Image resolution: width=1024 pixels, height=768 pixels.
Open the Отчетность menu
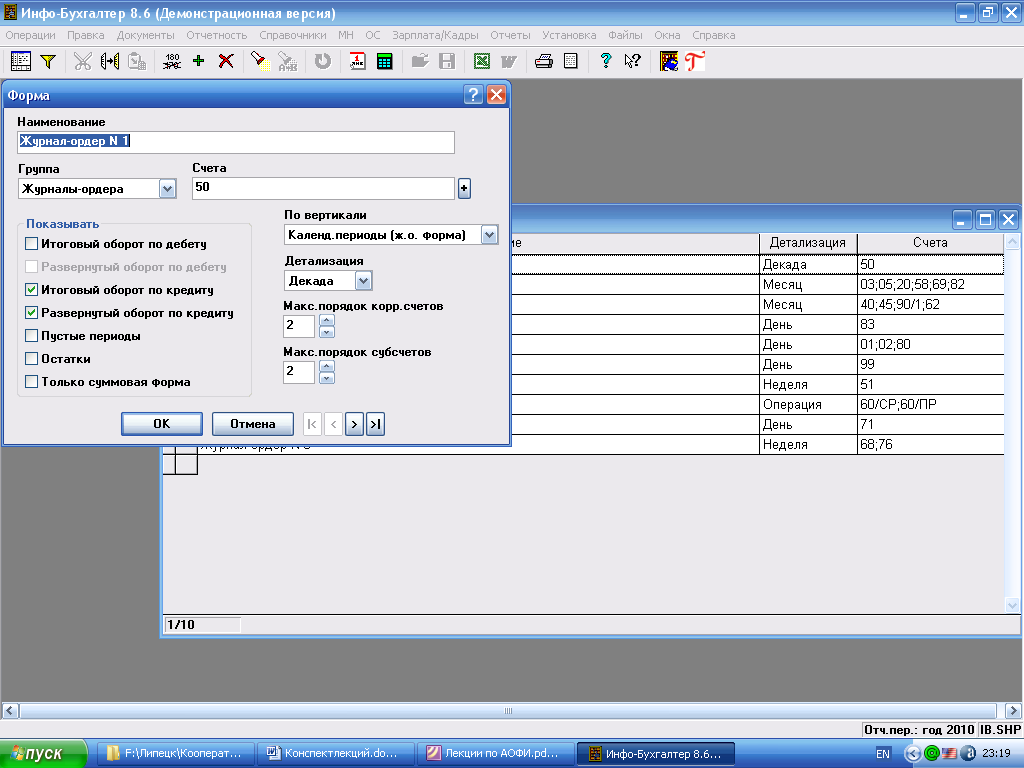(217, 35)
